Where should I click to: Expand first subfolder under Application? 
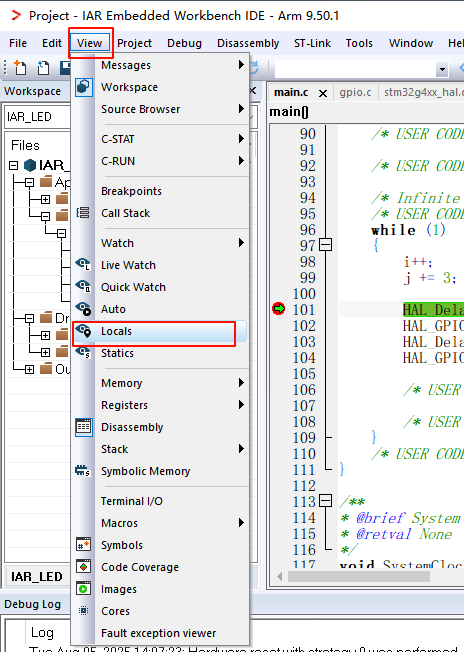coord(45,199)
